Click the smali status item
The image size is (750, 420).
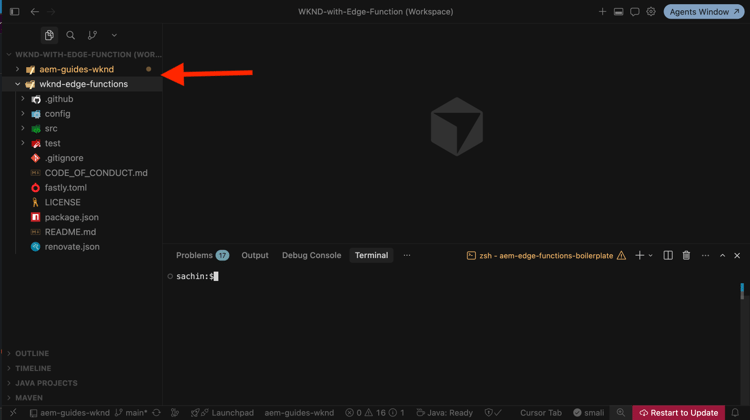click(589, 412)
